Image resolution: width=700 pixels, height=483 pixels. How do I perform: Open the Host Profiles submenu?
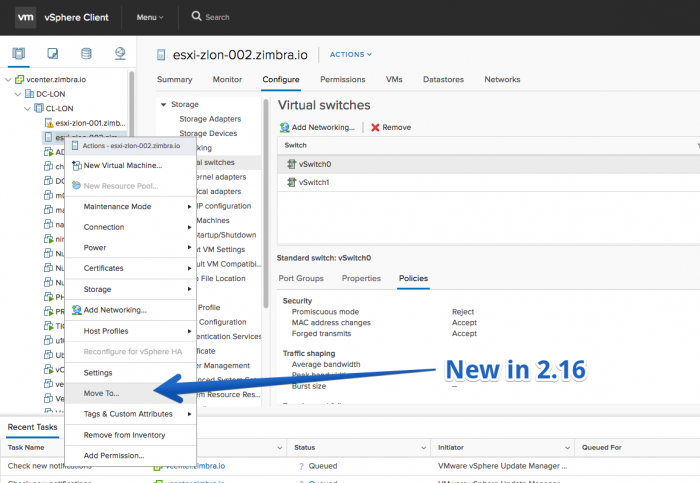point(130,331)
